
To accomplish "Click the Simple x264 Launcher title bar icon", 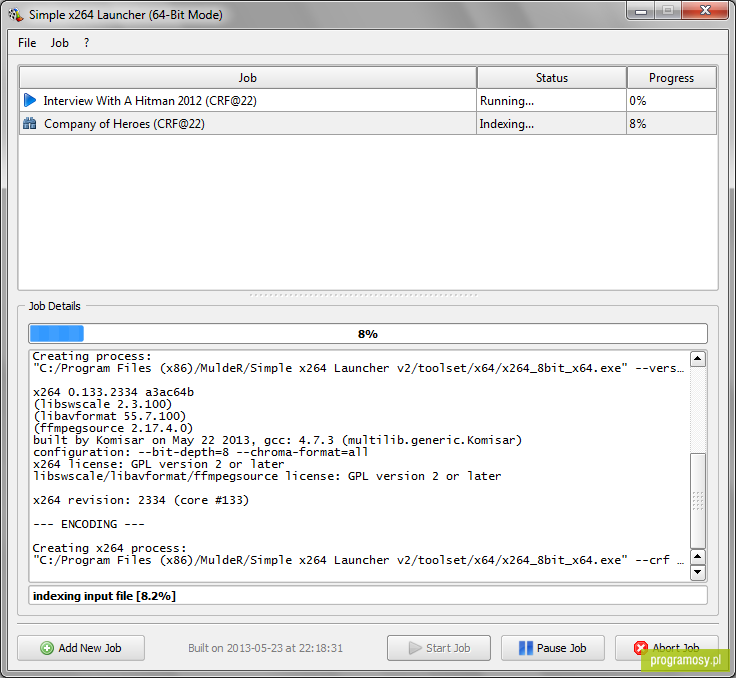I will click(15, 15).
